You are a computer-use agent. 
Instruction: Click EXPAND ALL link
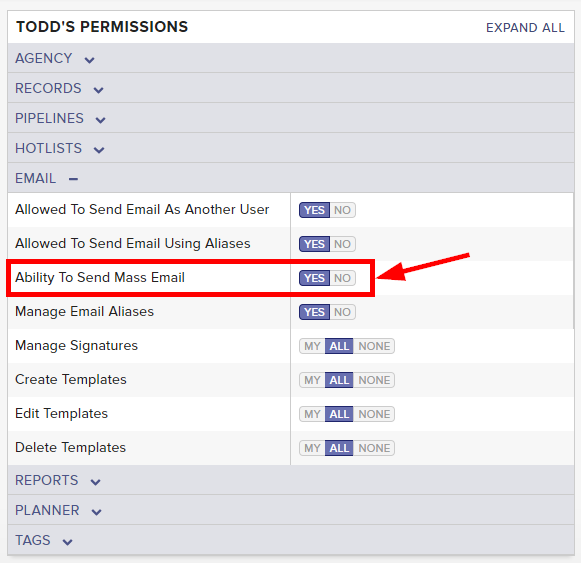coord(525,28)
